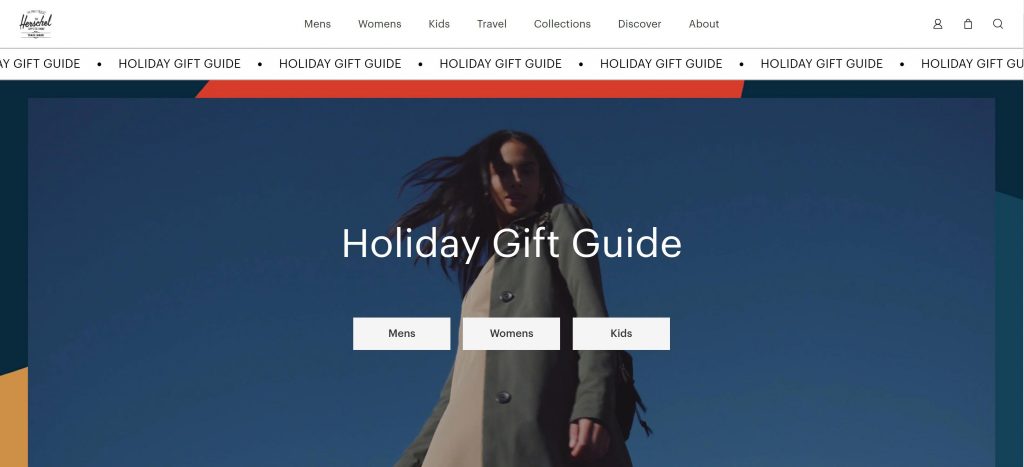Click the orange shape at lower left
The image size is (1024, 467).
[x=14, y=418]
